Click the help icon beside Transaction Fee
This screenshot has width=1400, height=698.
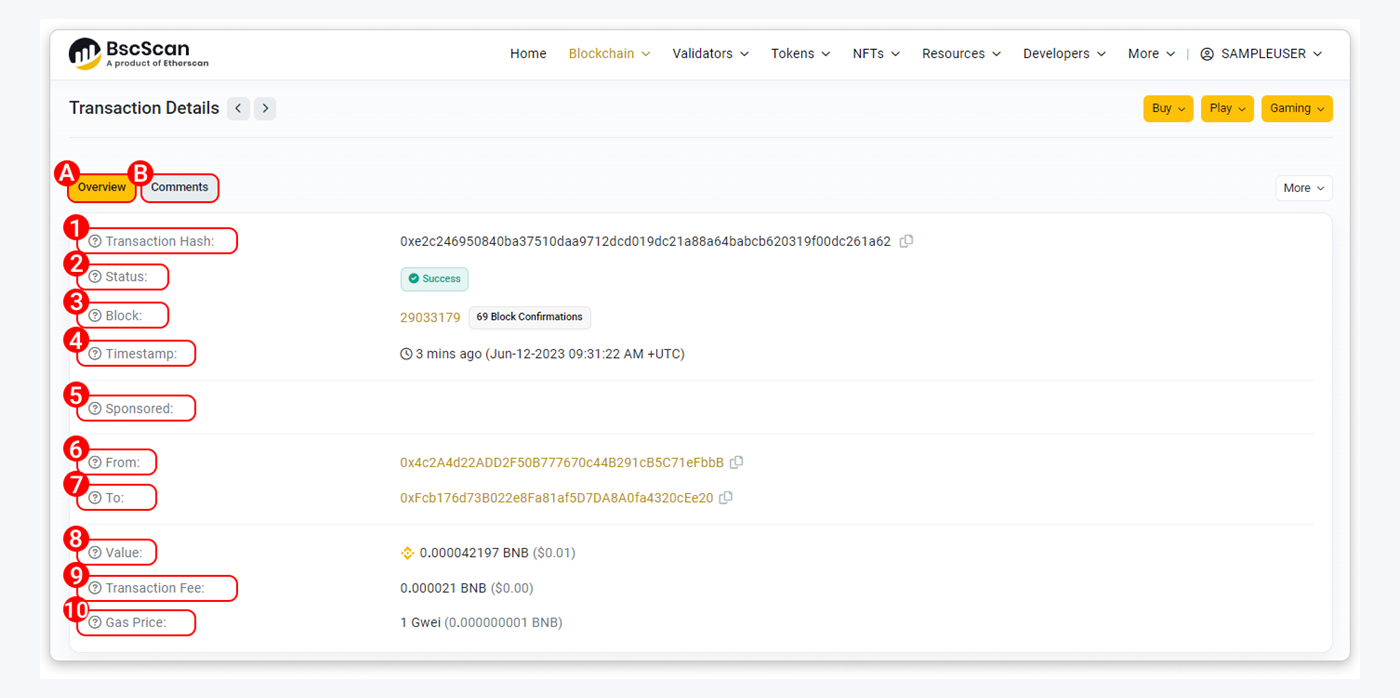point(95,588)
